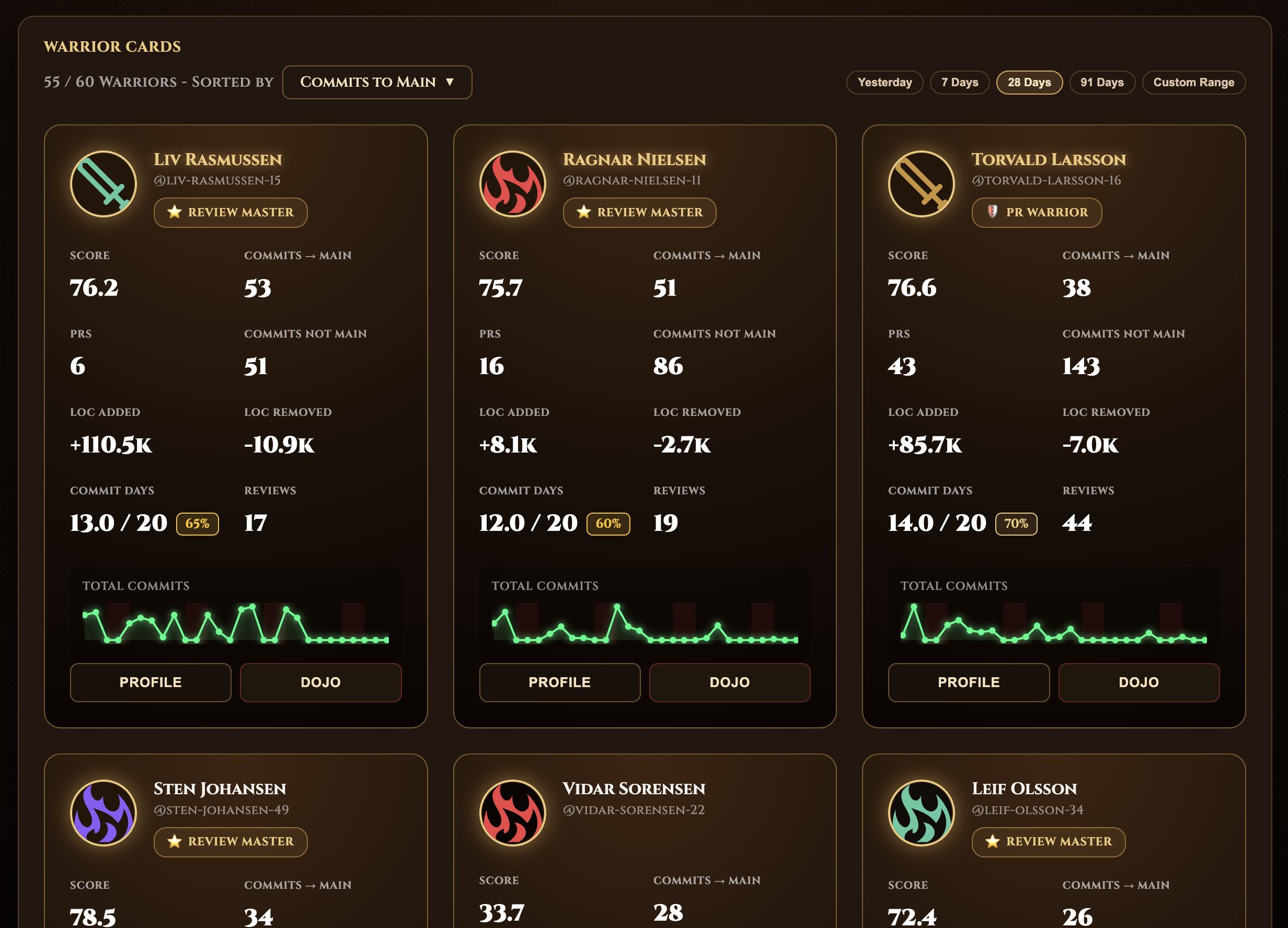Enter Ragnar Nielsen's Dojo
The width and height of the screenshot is (1288, 928).
[730, 682]
